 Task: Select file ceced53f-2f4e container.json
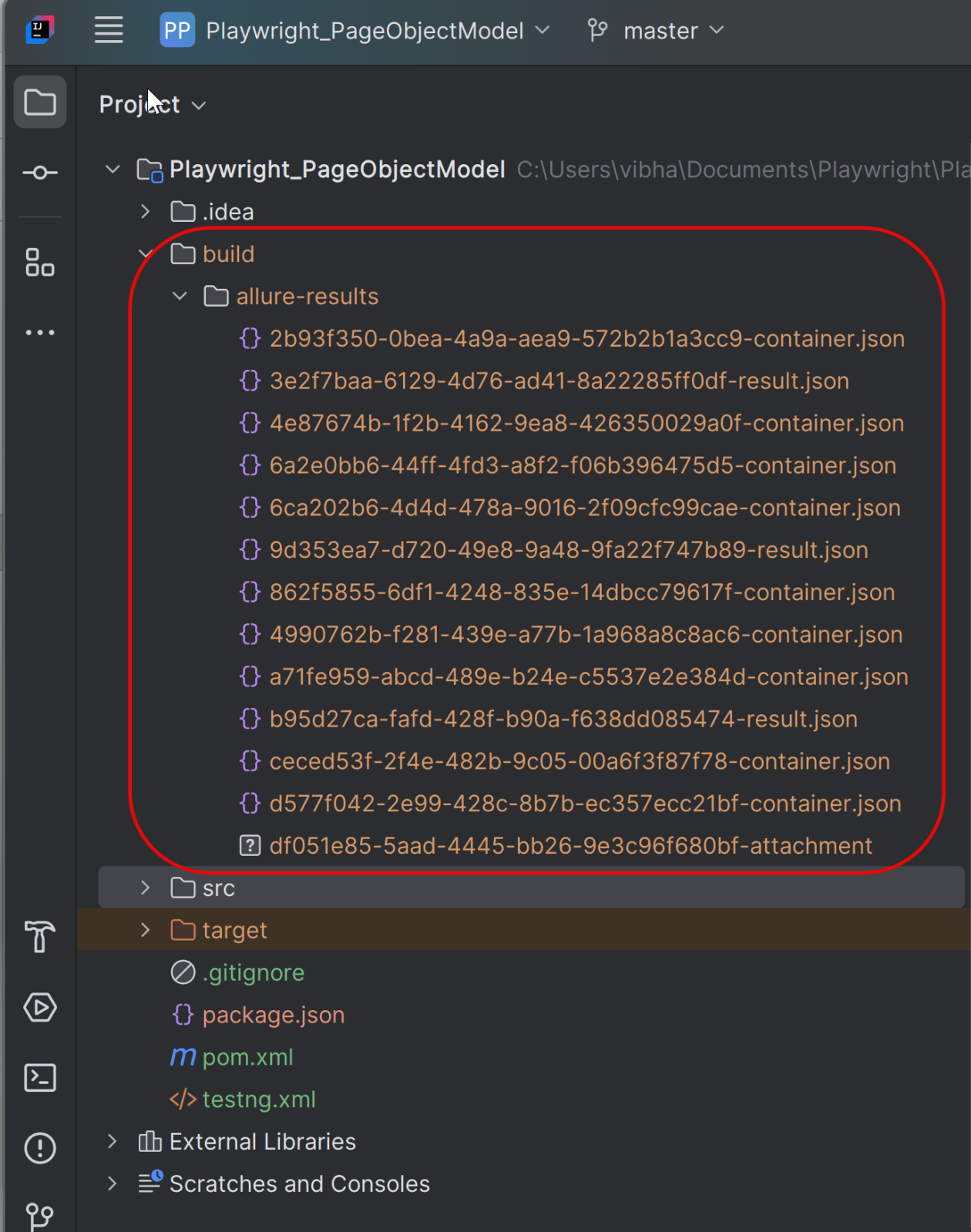(565, 761)
